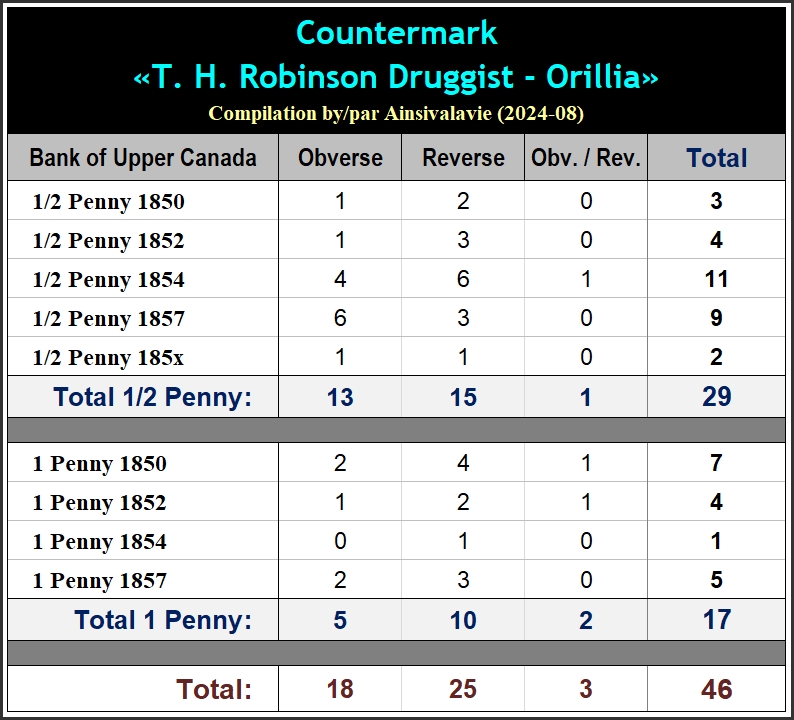The height and width of the screenshot is (720, 794).
Task: Select Obverse value '6' in 1/2 Penny 1857 row
Action: point(340,318)
